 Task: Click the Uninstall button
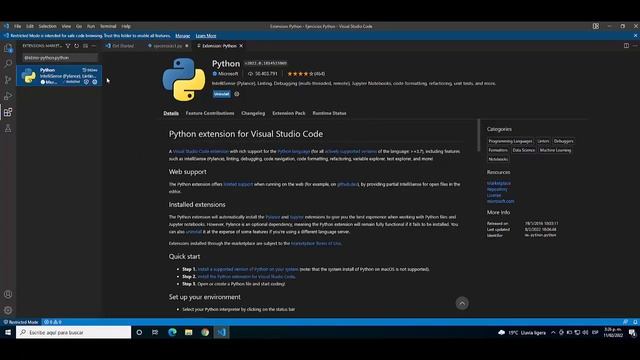point(222,94)
